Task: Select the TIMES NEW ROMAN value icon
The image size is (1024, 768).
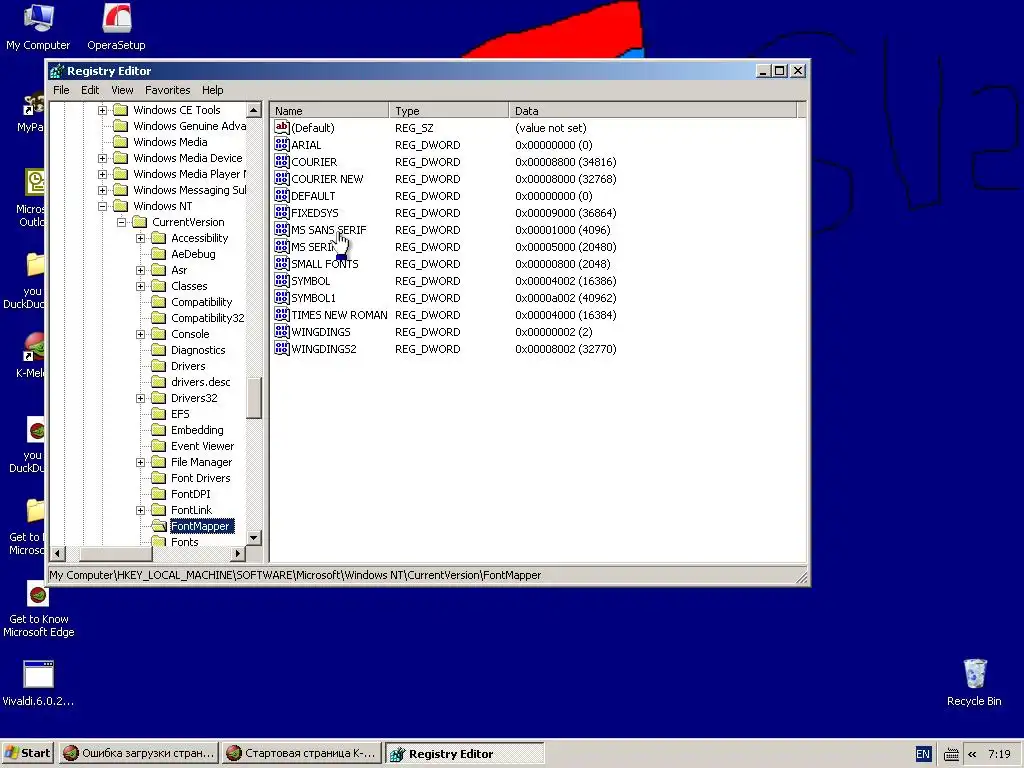Action: 281,314
